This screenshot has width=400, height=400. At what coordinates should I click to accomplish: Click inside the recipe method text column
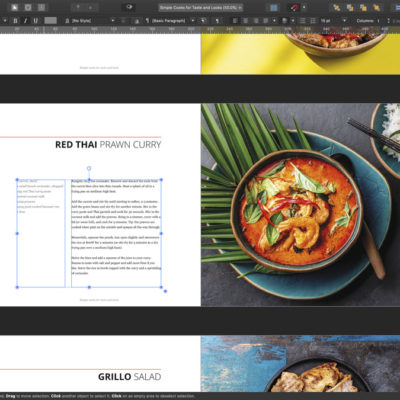[116, 233]
